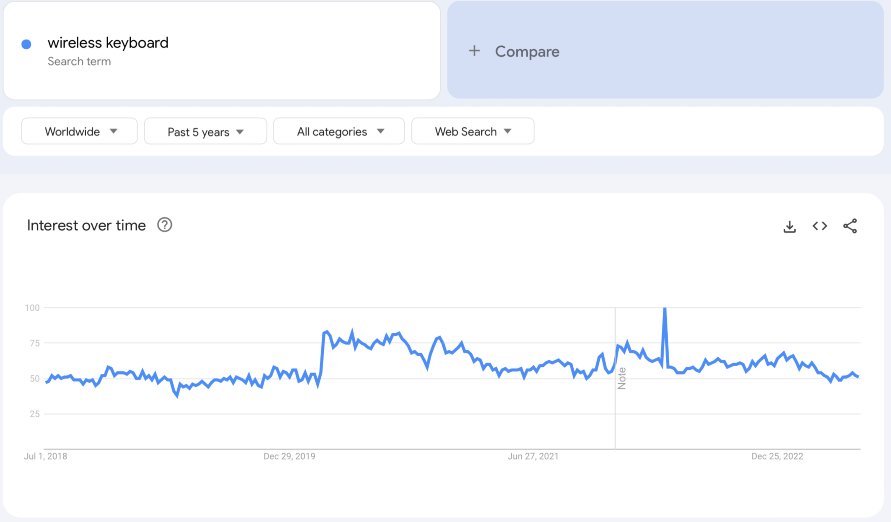Change the Web Search type dropdown
Viewport: 891px width, 522px height.
[x=473, y=131]
